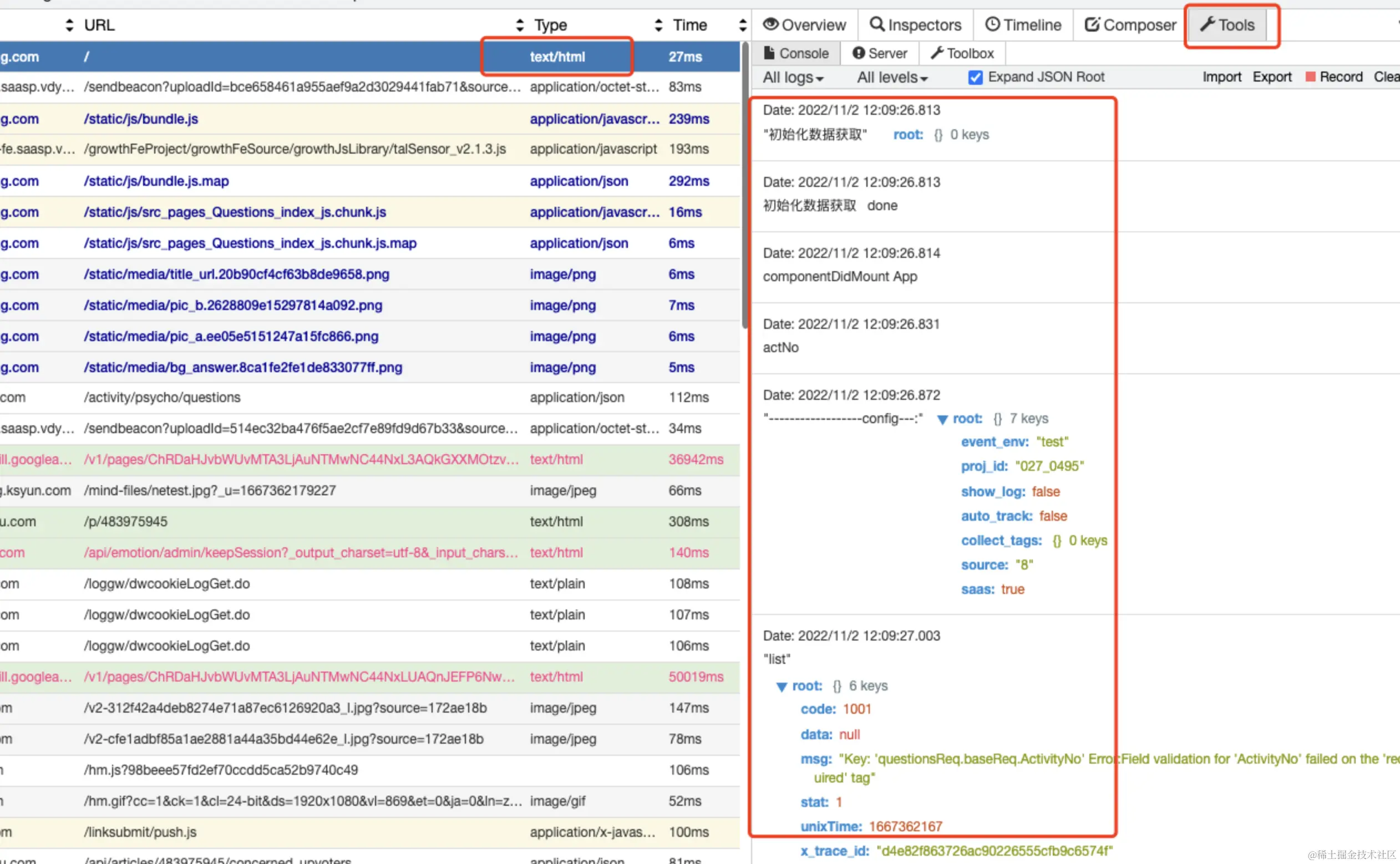Viewport: 1400px width, 864px height.
Task: Uncheck Expand JSON Root checkbox
Action: 975,77
